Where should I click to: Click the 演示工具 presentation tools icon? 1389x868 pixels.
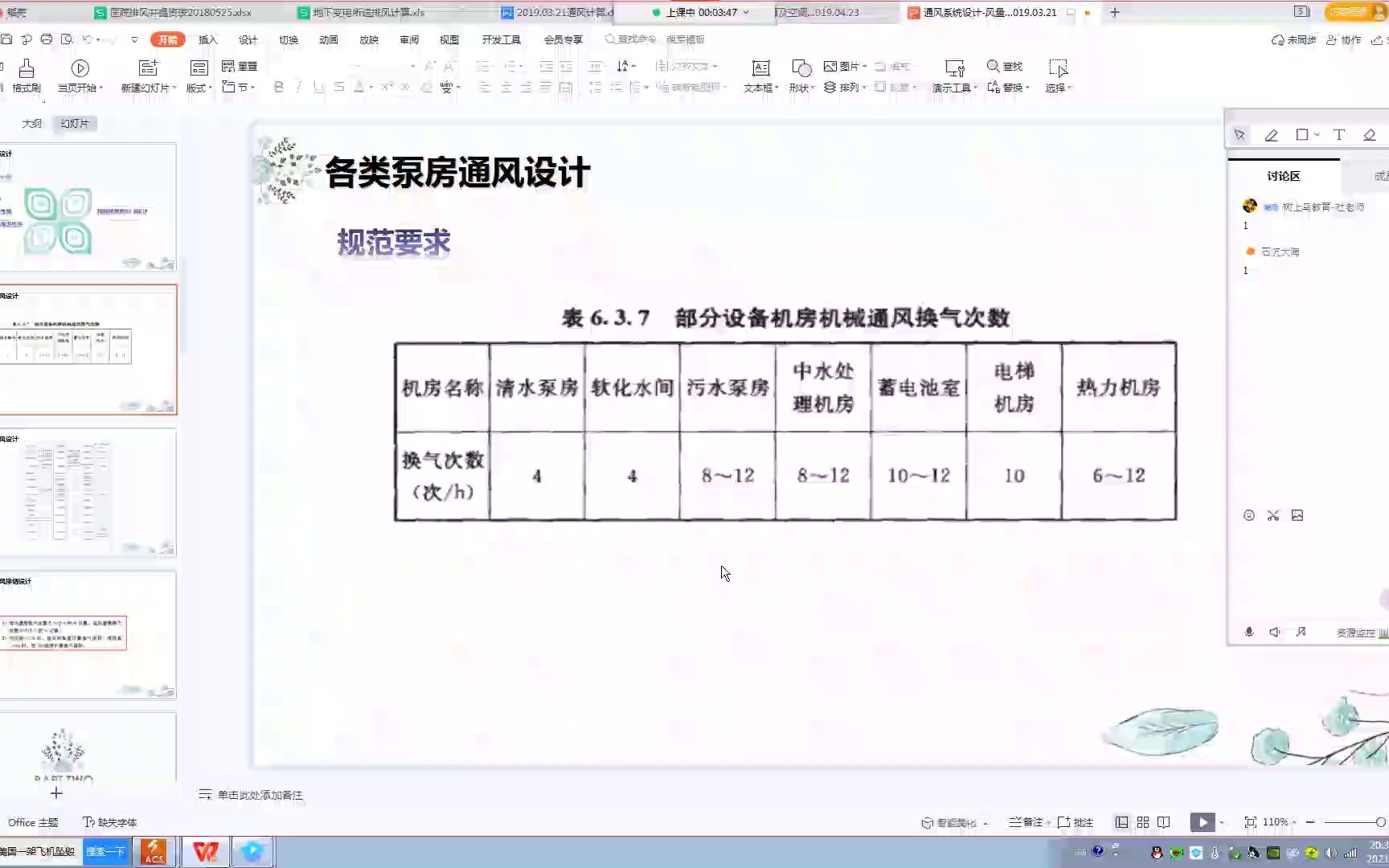953,76
